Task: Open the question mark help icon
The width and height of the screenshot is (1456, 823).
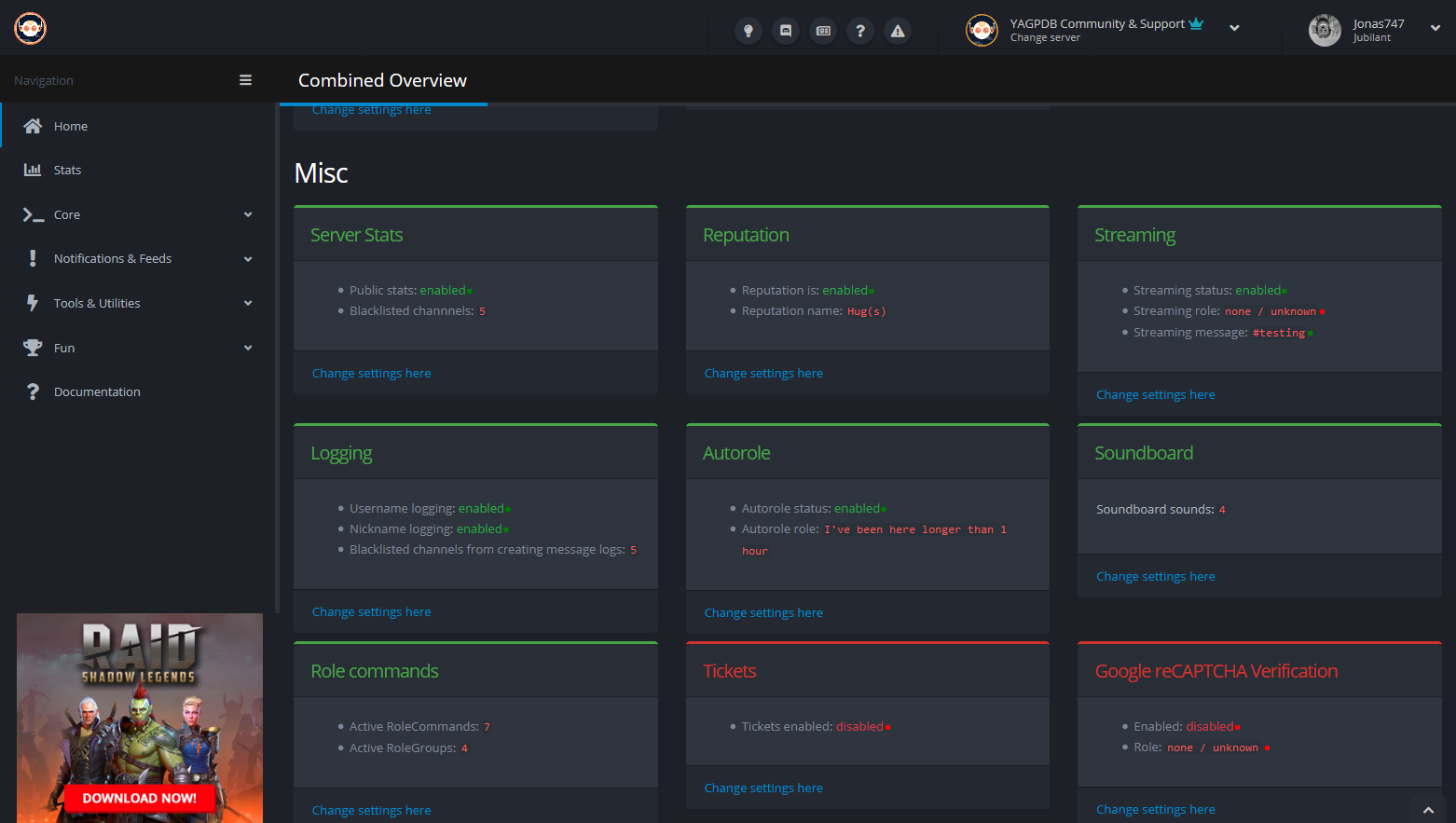Action: pyautogui.click(x=860, y=31)
